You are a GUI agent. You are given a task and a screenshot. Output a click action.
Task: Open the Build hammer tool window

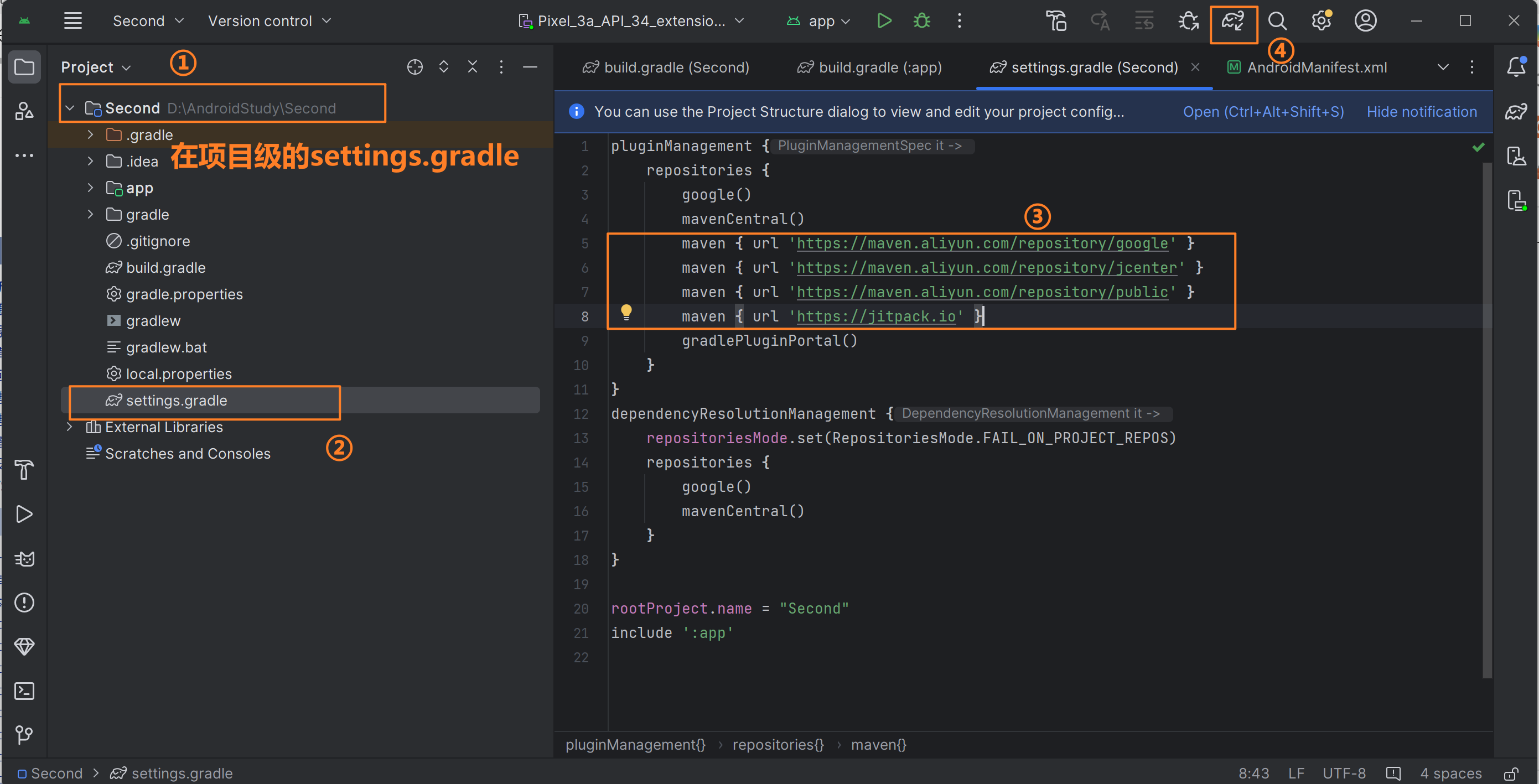point(24,470)
